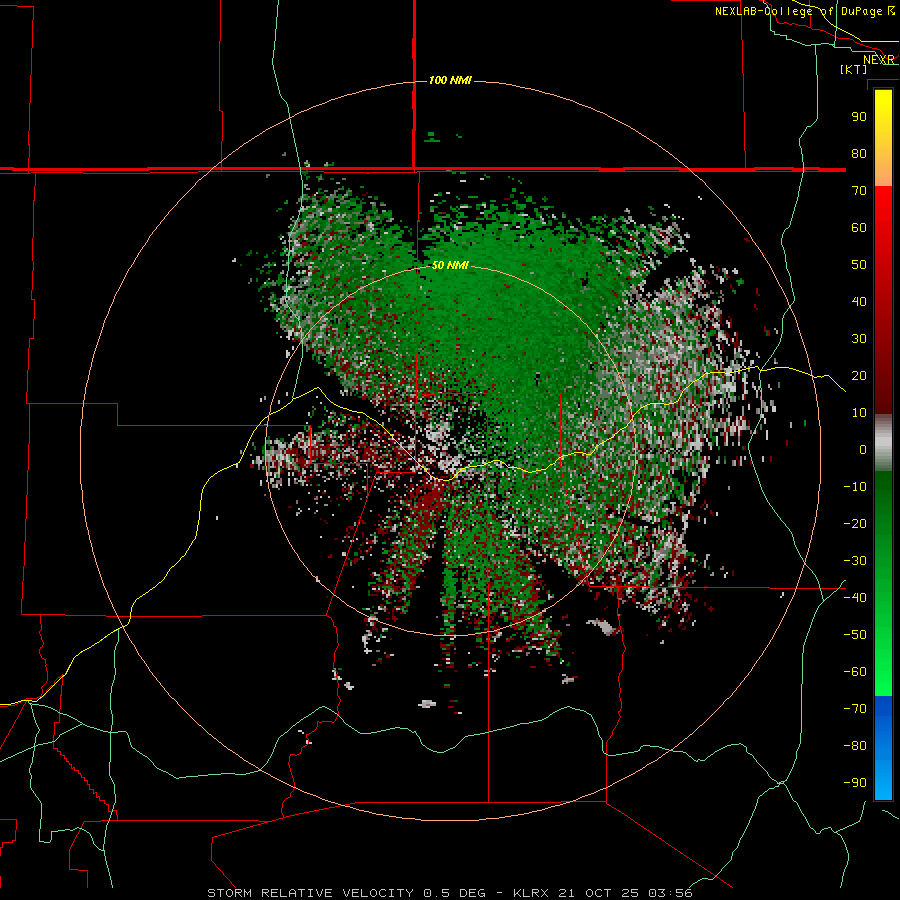Click the gray zero-velocity segment of color bar
Screen dimensions: 900x900
[883, 443]
